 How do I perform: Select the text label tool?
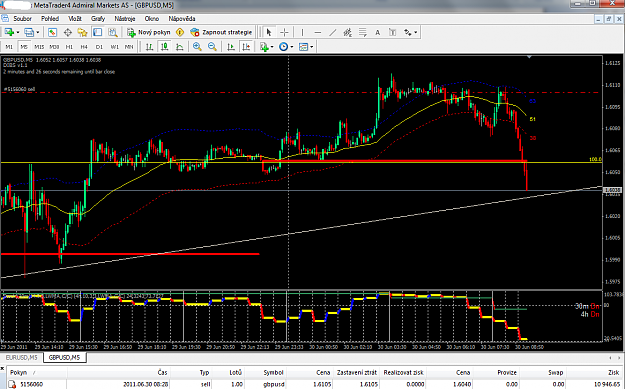[x=393, y=32]
